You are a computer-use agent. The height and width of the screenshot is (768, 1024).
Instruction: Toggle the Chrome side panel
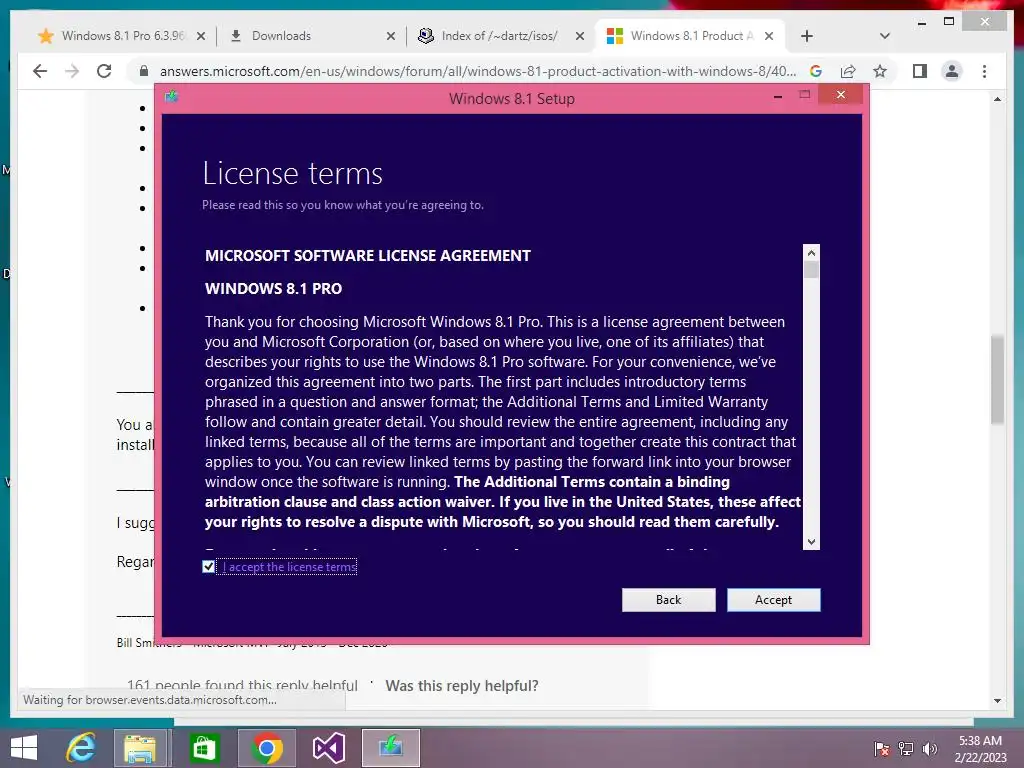click(920, 71)
